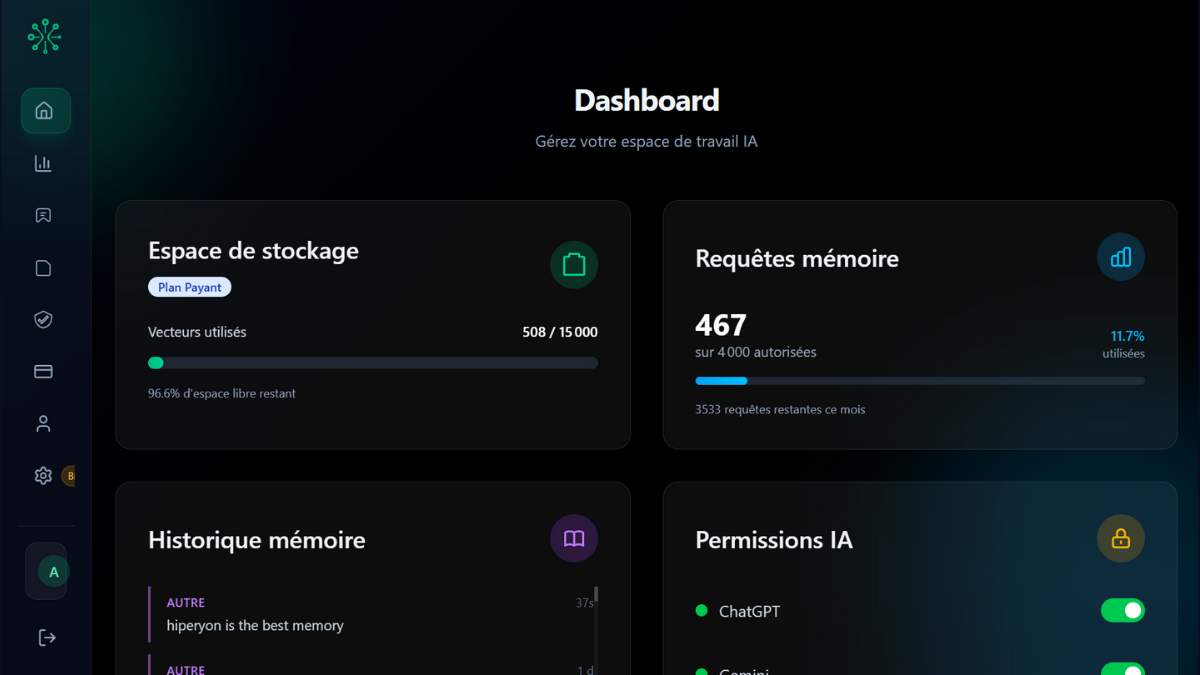Click the logout arrow icon
This screenshot has height=675, width=1200.
pos(46,638)
